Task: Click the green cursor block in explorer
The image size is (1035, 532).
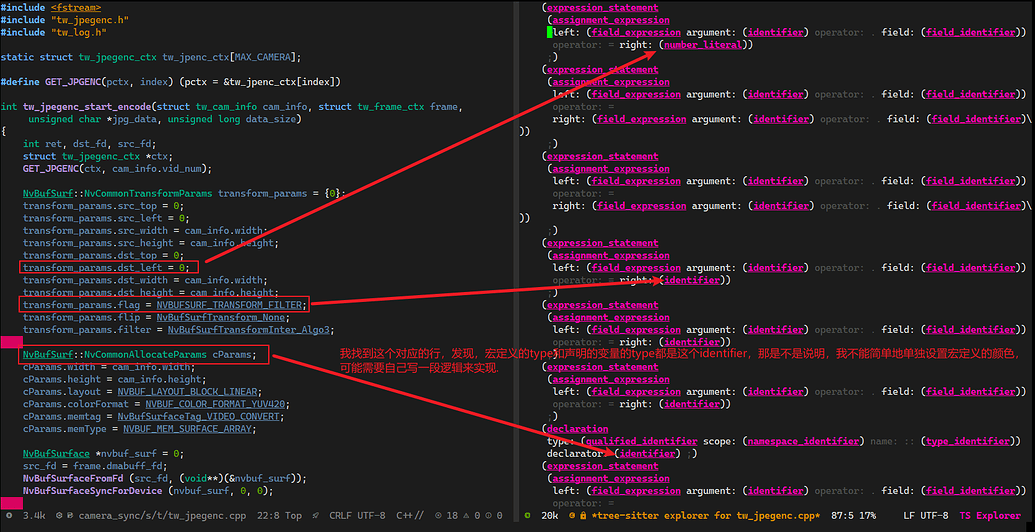Action: coord(549,32)
